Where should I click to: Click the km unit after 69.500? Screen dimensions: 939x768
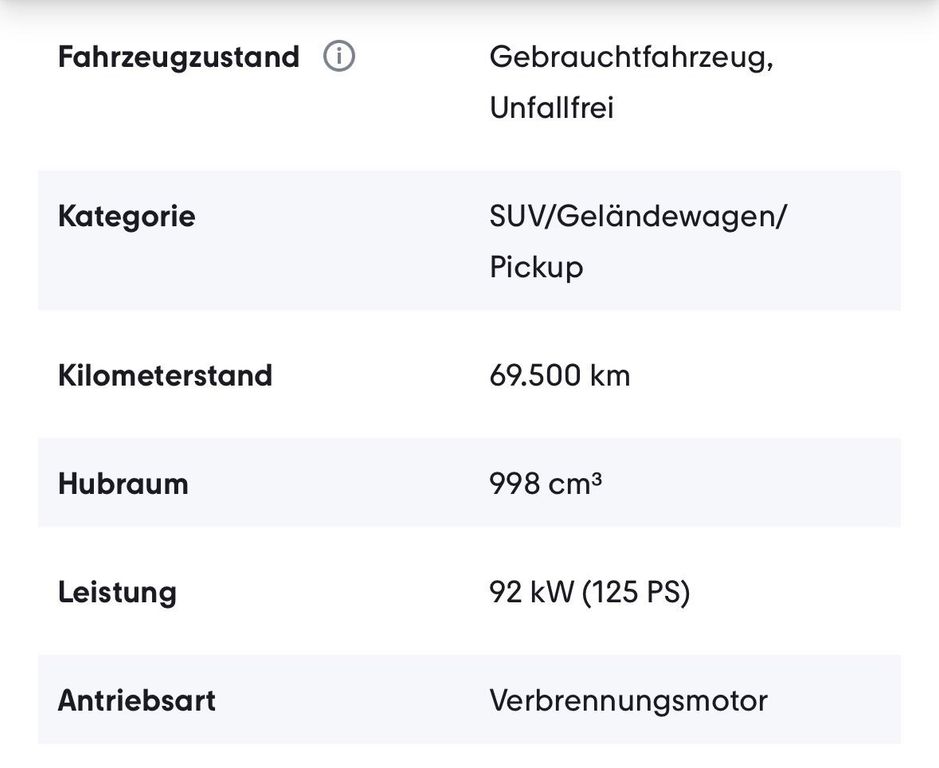[610, 376]
